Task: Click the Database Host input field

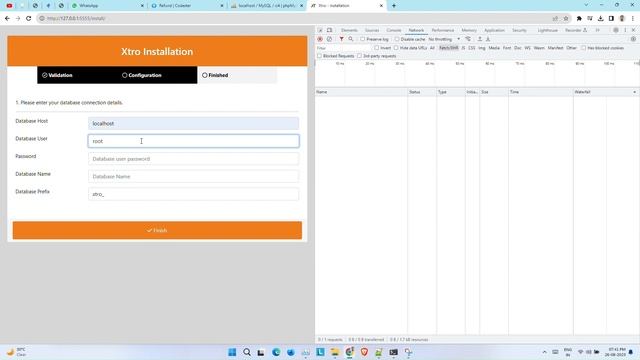Action: pos(193,123)
